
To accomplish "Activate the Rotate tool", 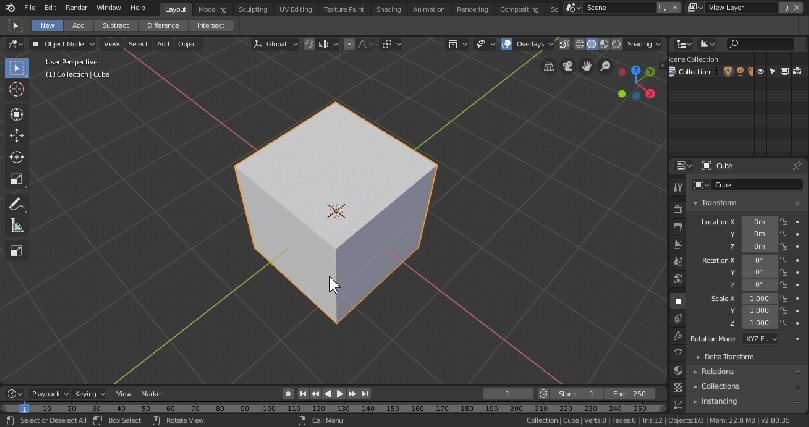I will [x=17, y=157].
